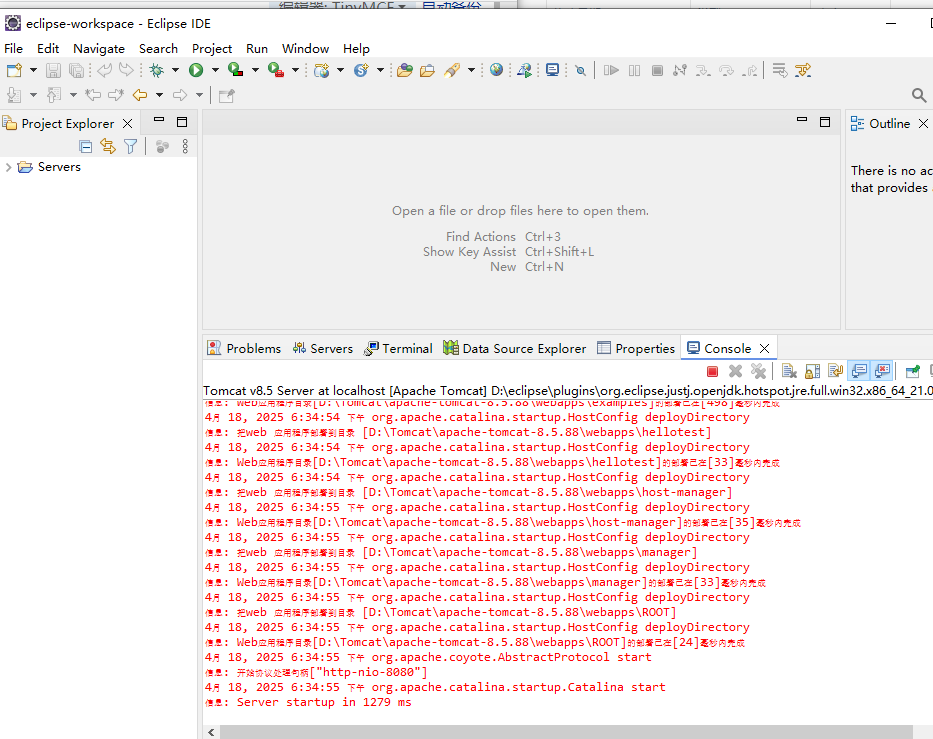Open the Web Browser globe icon

coord(496,70)
